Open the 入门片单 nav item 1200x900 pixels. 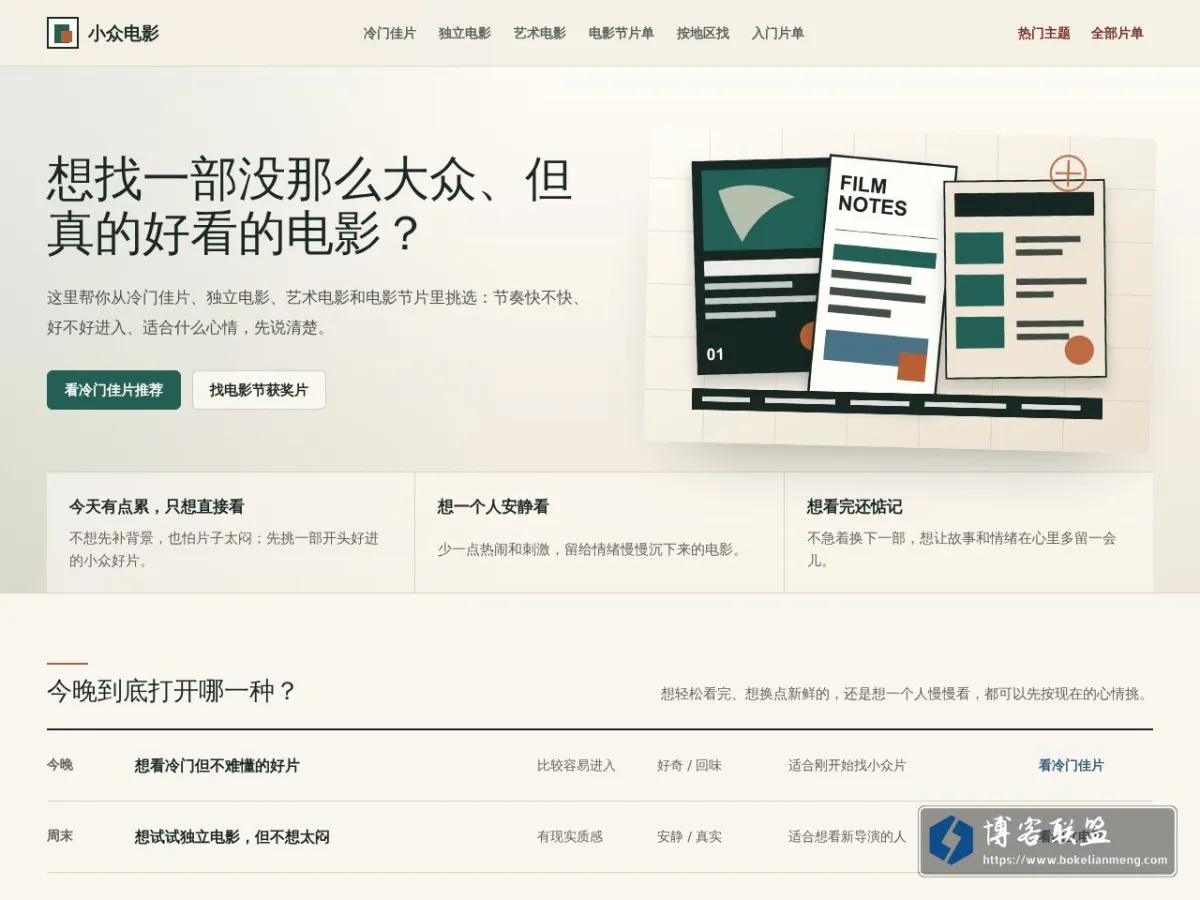click(x=778, y=33)
